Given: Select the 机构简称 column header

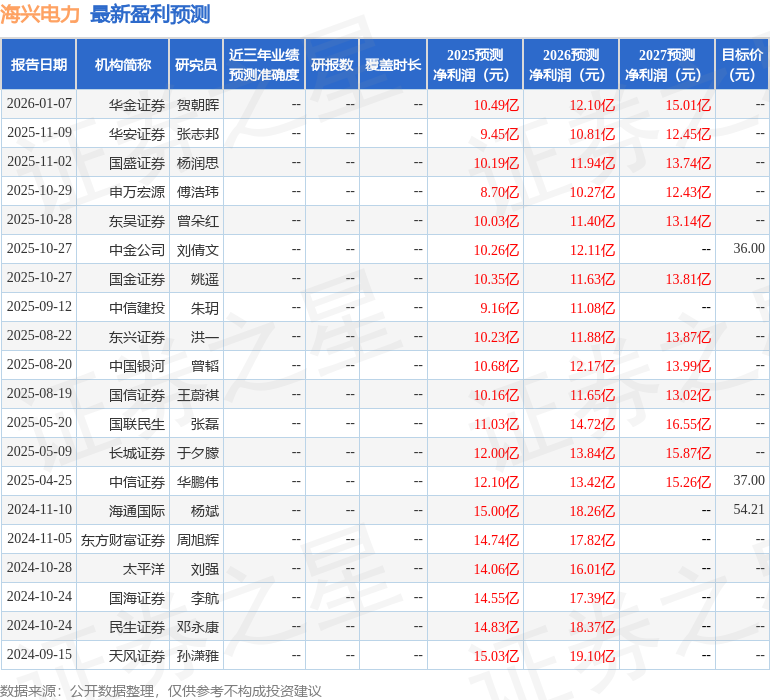Looking at the screenshot, I should [122, 65].
